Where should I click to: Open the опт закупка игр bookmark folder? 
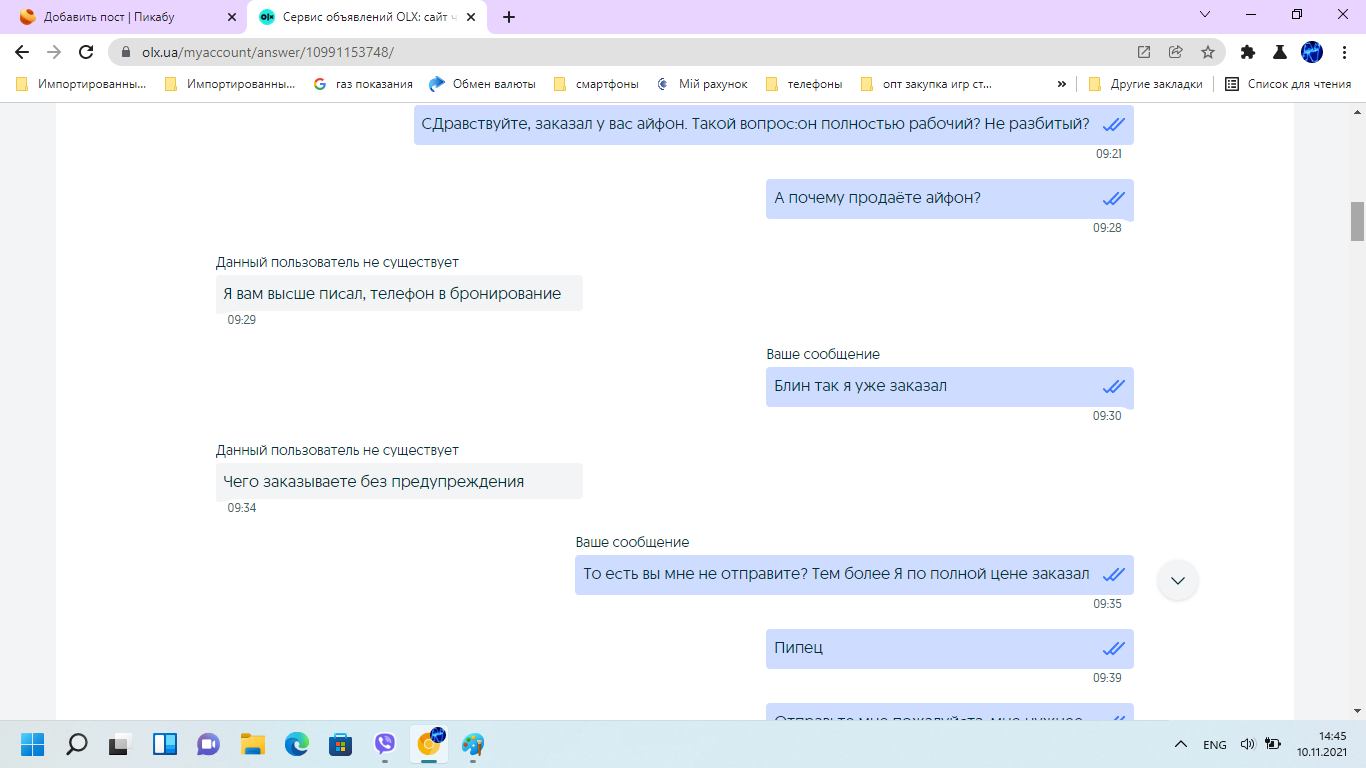click(926, 84)
